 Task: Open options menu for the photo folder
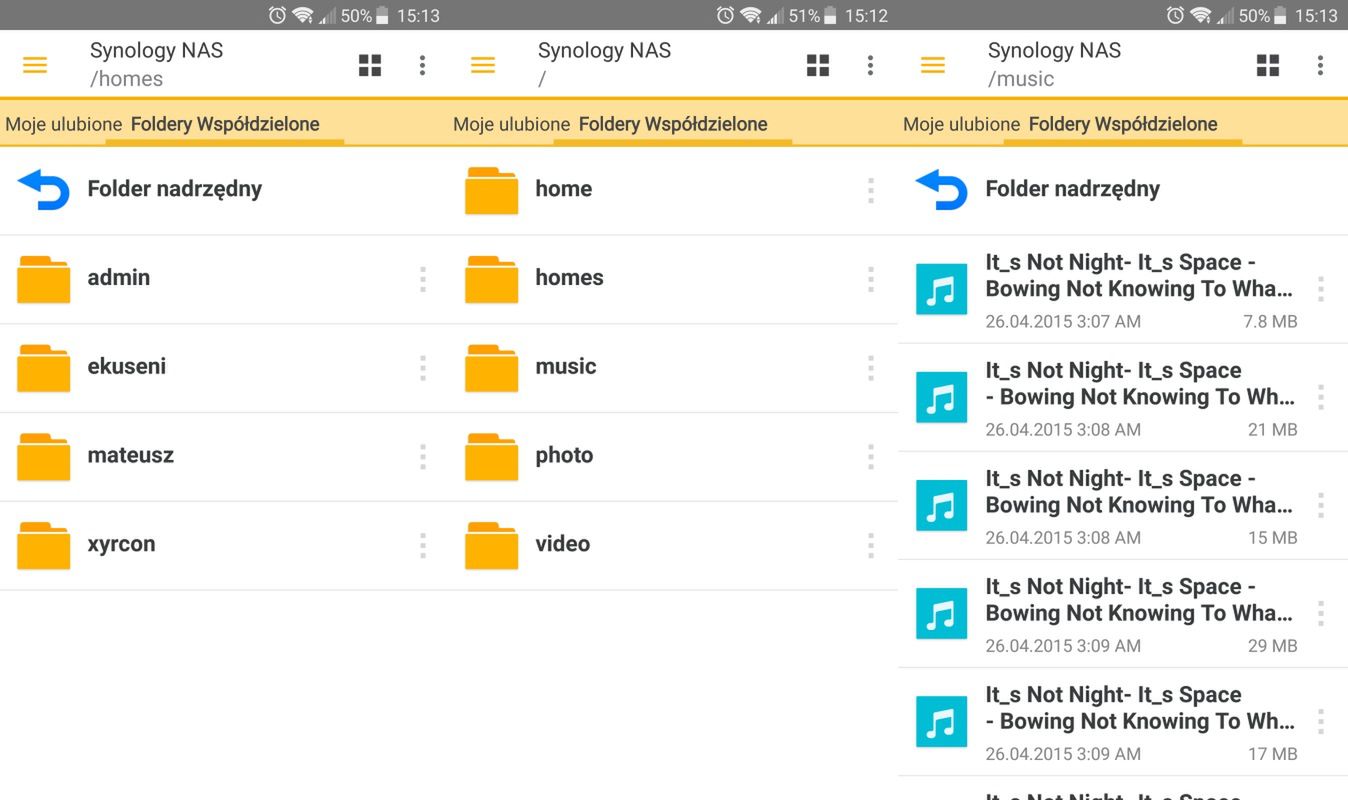pos(871,456)
